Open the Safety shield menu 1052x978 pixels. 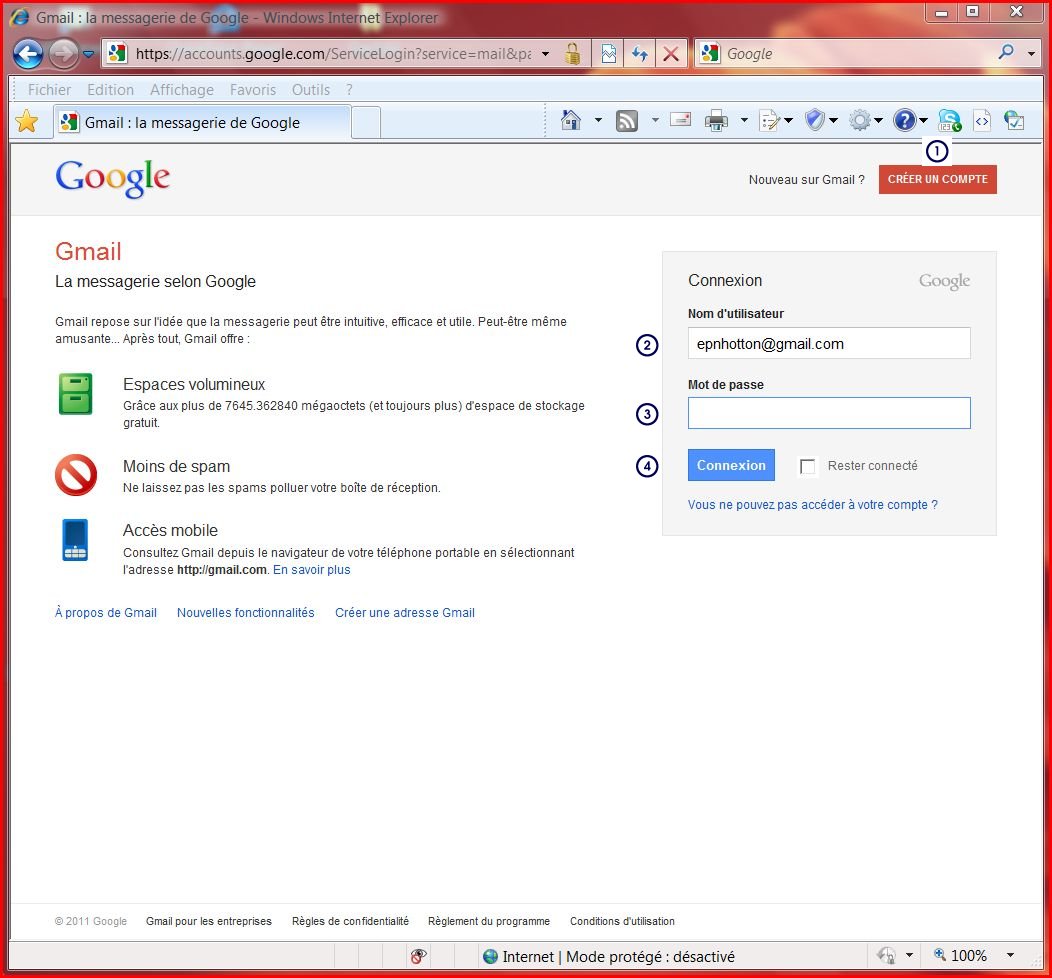[x=822, y=121]
